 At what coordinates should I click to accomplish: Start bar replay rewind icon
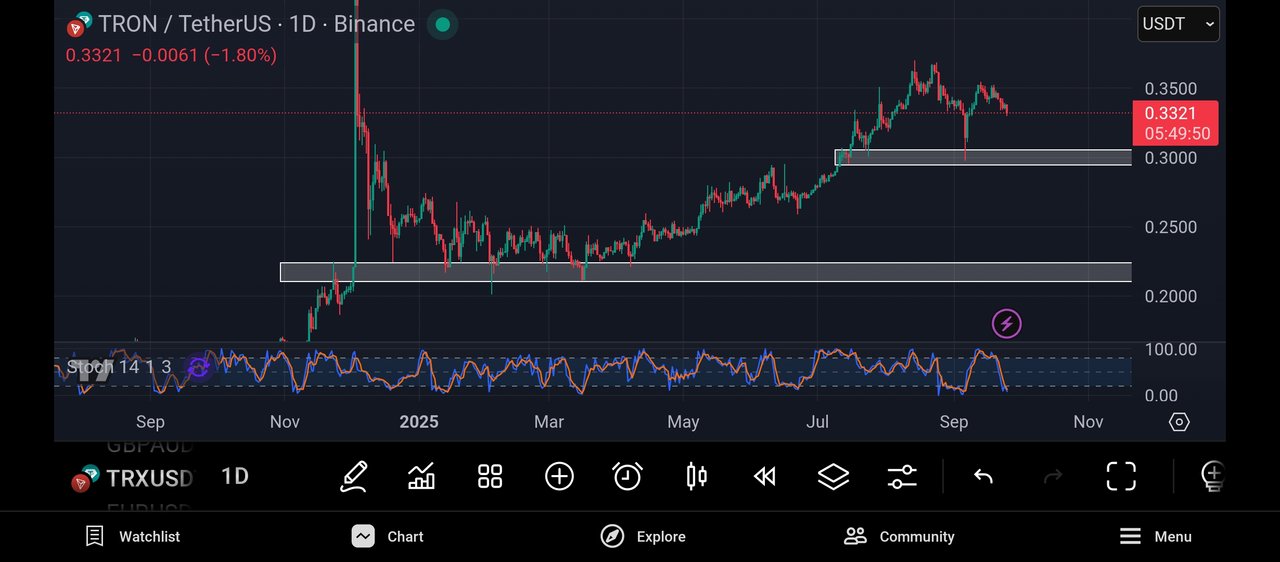click(x=764, y=477)
